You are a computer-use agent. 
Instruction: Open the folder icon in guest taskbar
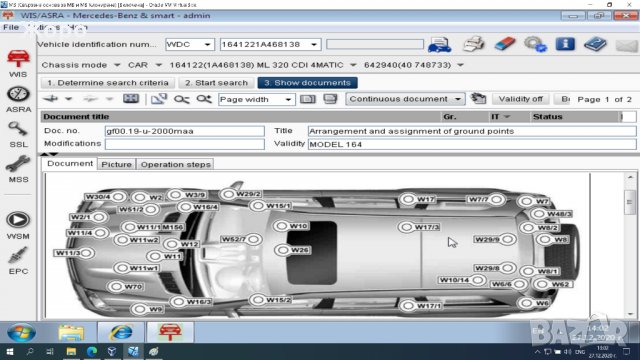71,332
